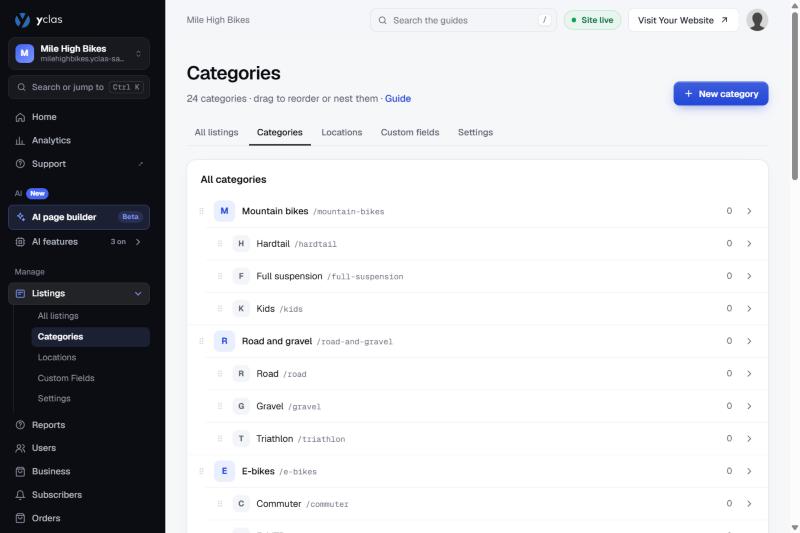Click the Site live status badge
The height and width of the screenshot is (533, 800).
point(592,20)
